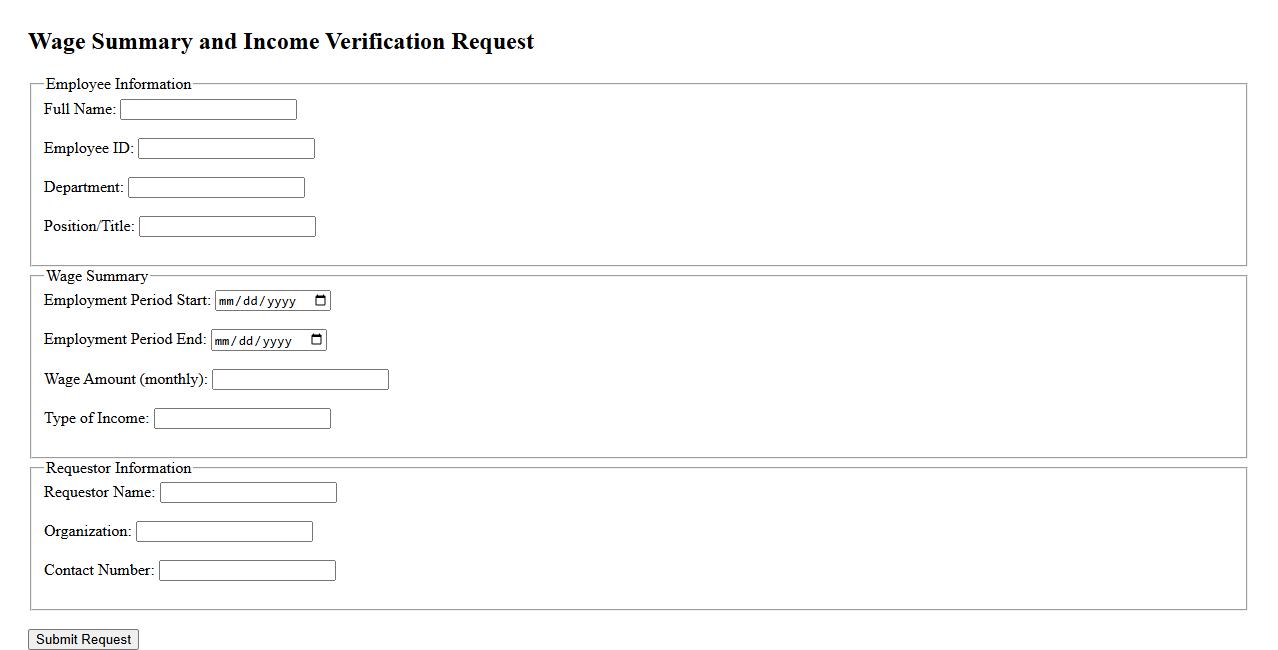This screenshot has width=1278, height=650.
Task: Click the Full Name input field
Action: (208, 109)
